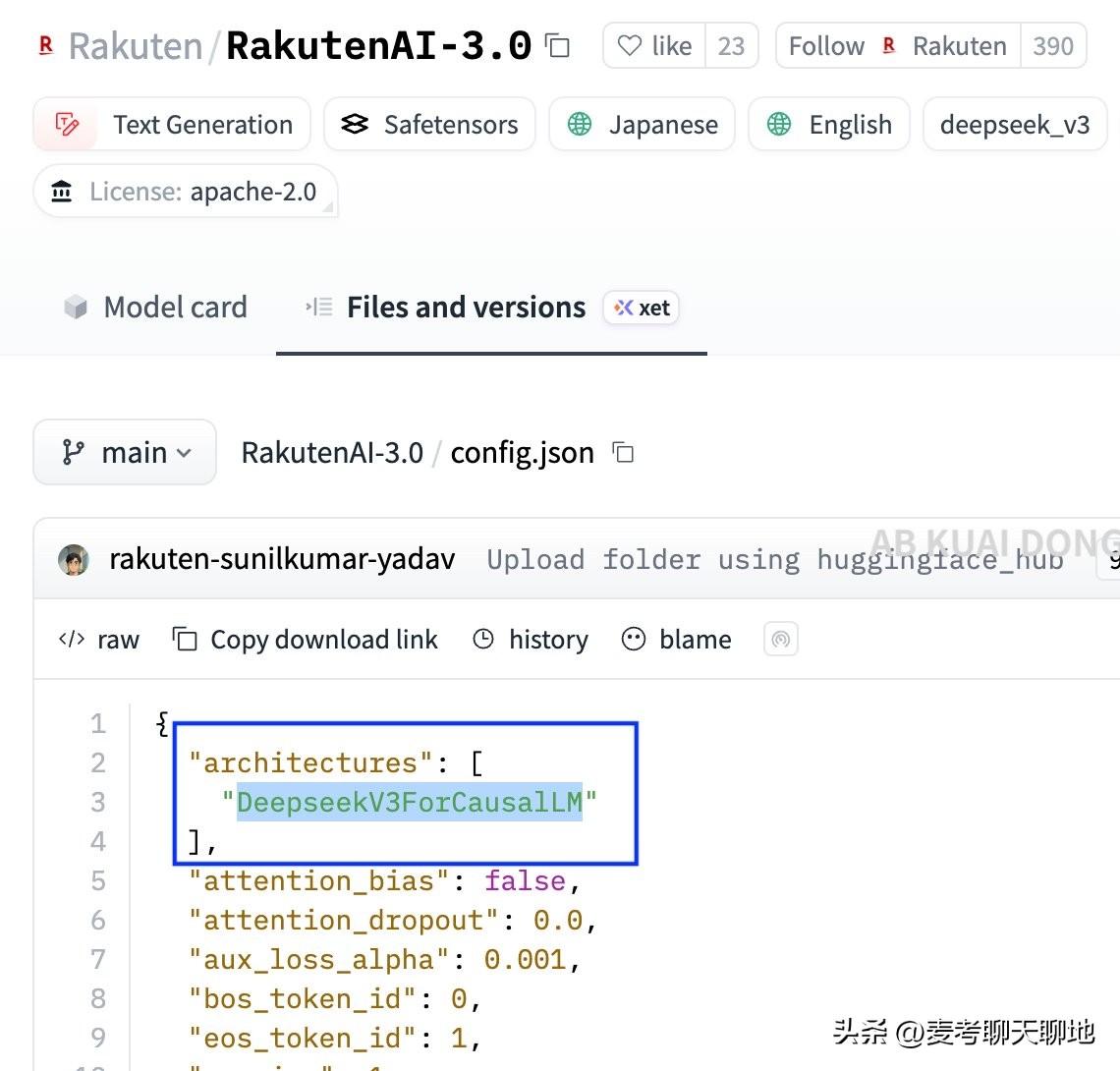Click the xet storage badge
Viewport: 1120px width, 1071px height.
(x=642, y=308)
